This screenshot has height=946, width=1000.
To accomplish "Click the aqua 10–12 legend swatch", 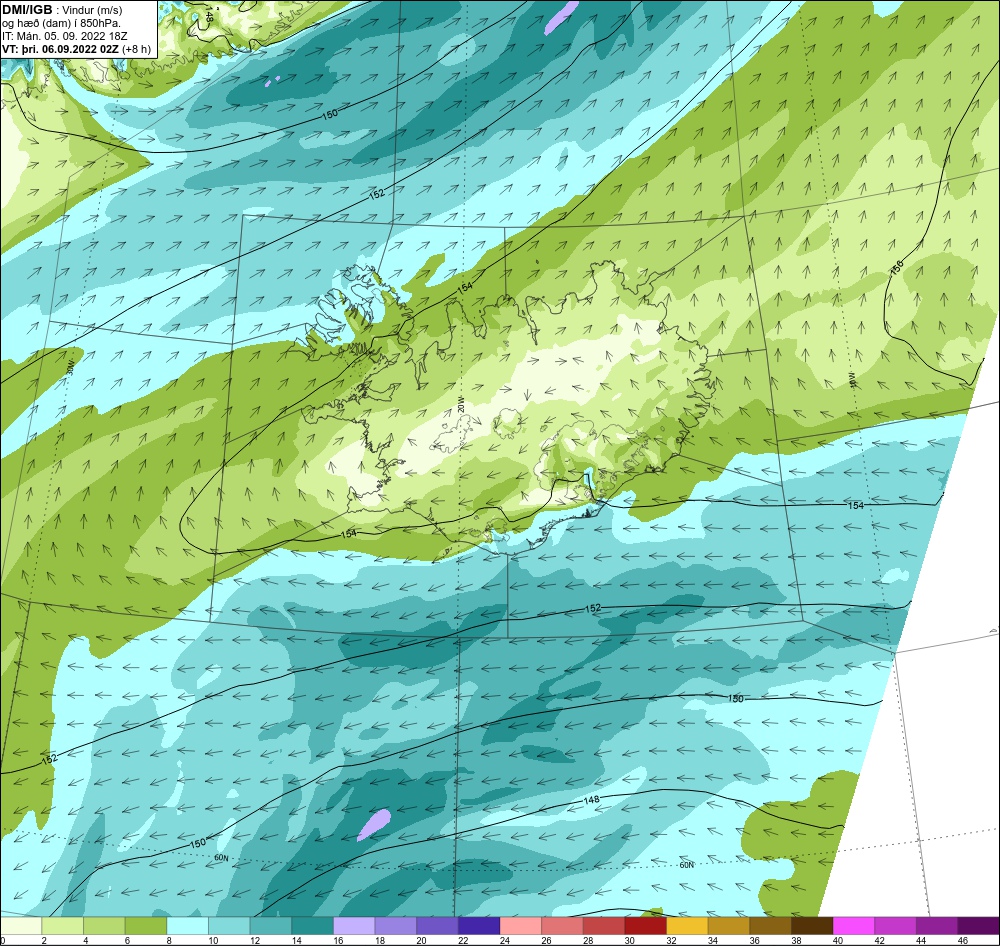I will (230, 926).
